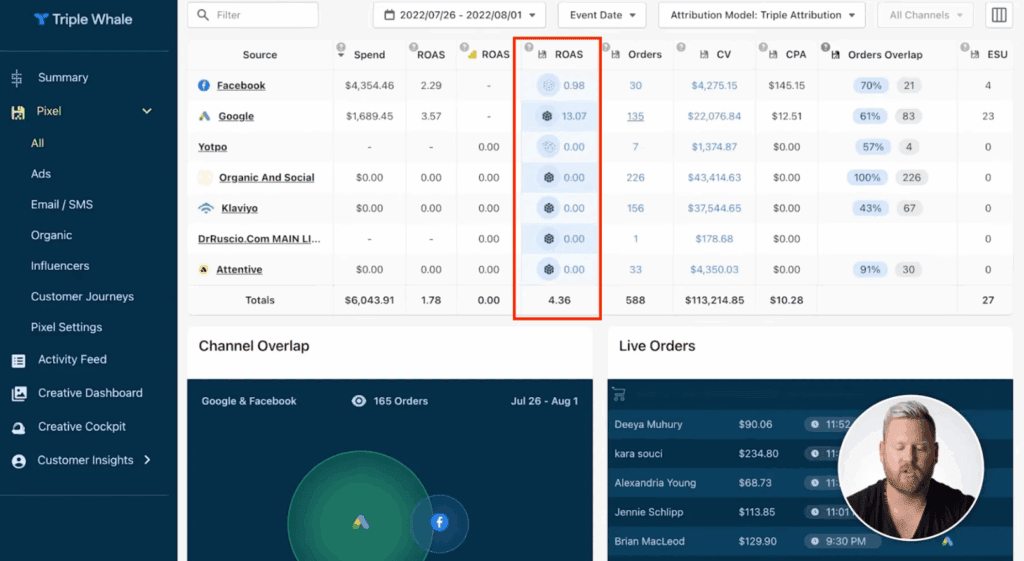
Task: Open the Influencers menu item
Action: coord(60,266)
